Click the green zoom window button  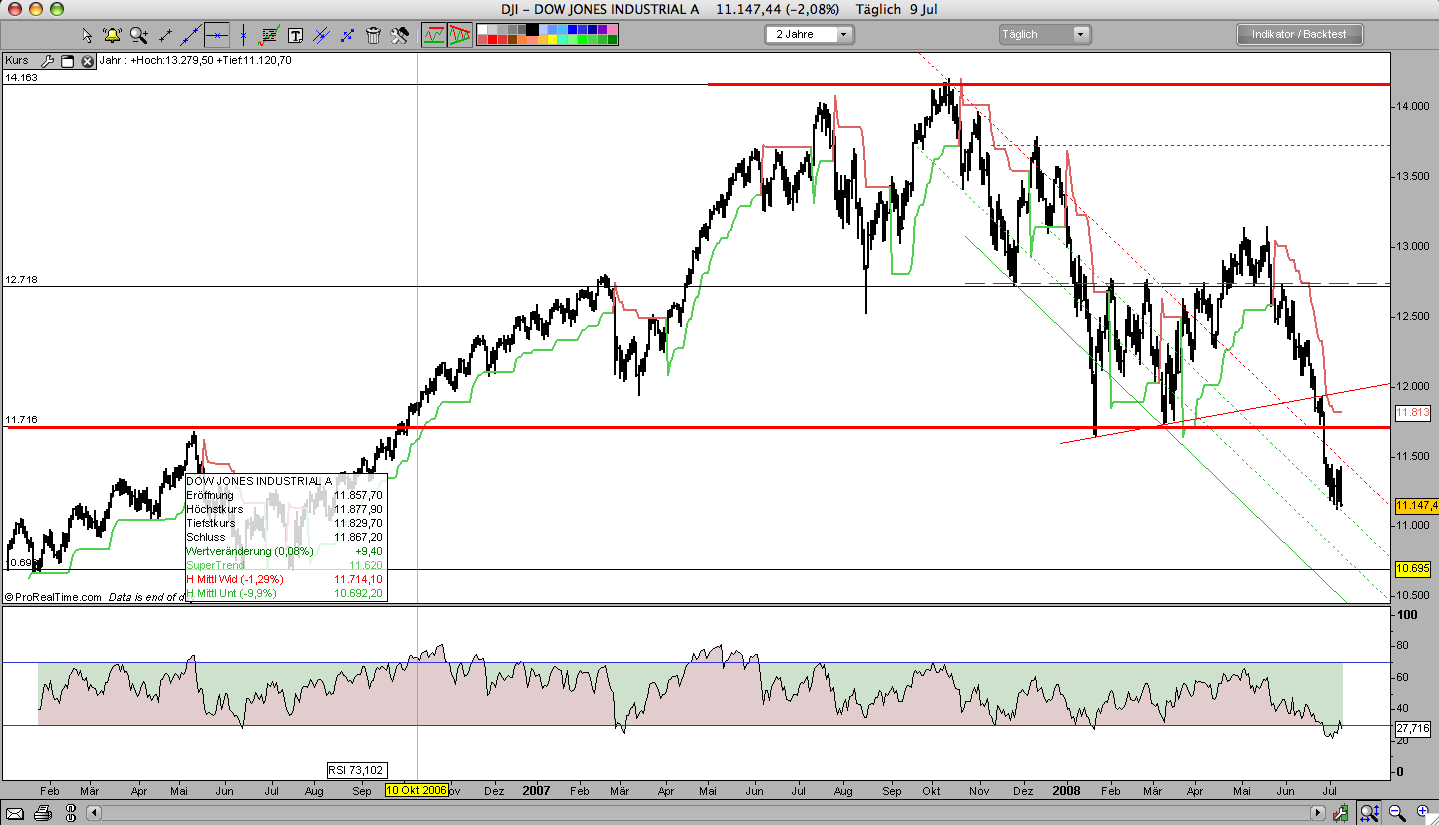tap(57, 9)
